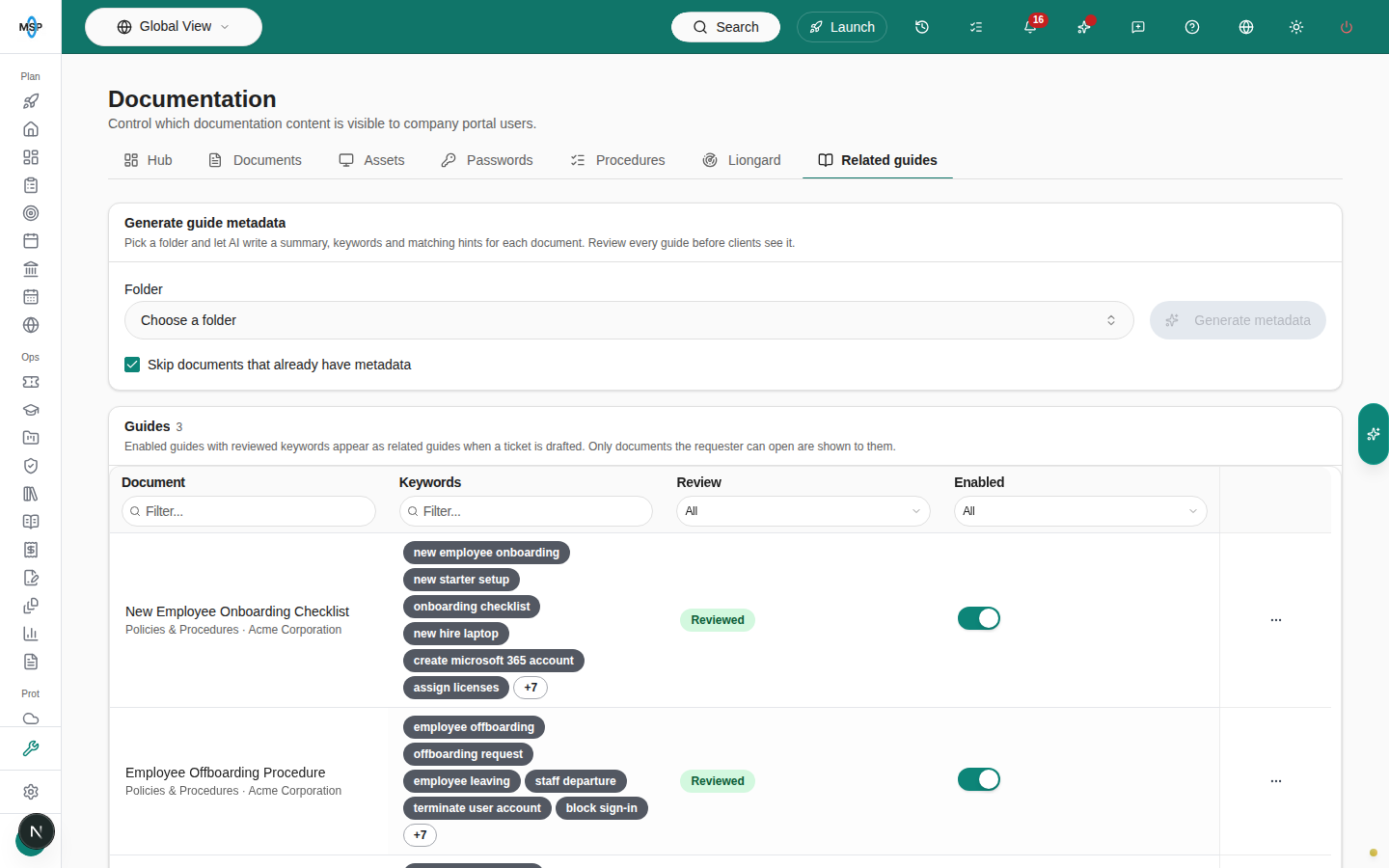The height and width of the screenshot is (868, 1389).
Task: Select the Assets tab
Action: tap(371, 160)
